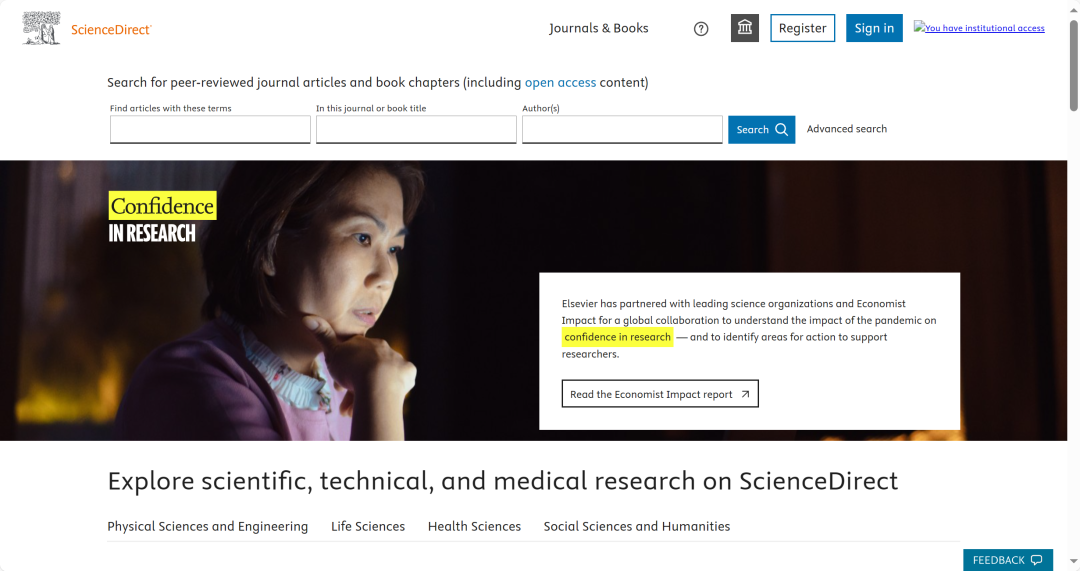The width and height of the screenshot is (1080, 571).
Task: Open Journals & Books menu
Action: click(598, 28)
